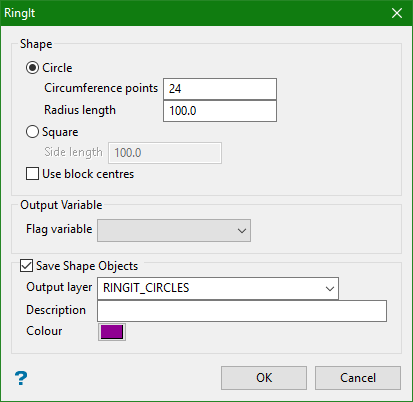Open help via the blue question mark icon
Image resolution: width=413 pixels, height=402 pixels.
pyautogui.click(x=21, y=378)
